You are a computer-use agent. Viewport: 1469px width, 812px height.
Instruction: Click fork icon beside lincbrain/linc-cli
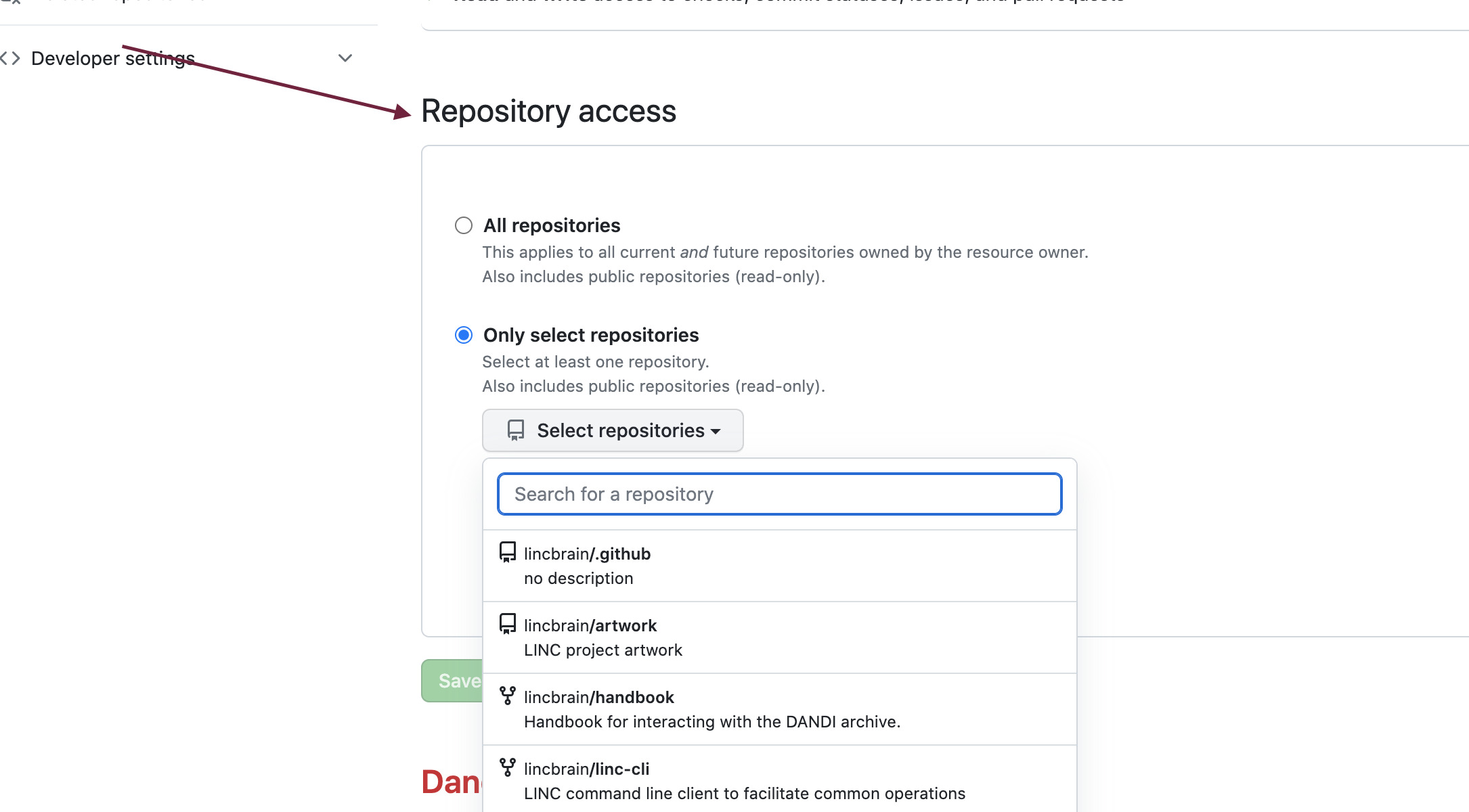(x=507, y=767)
